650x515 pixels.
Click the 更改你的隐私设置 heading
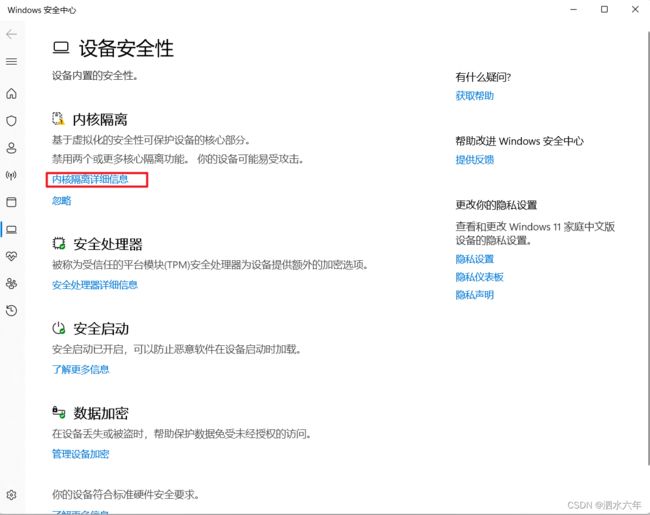(x=496, y=205)
